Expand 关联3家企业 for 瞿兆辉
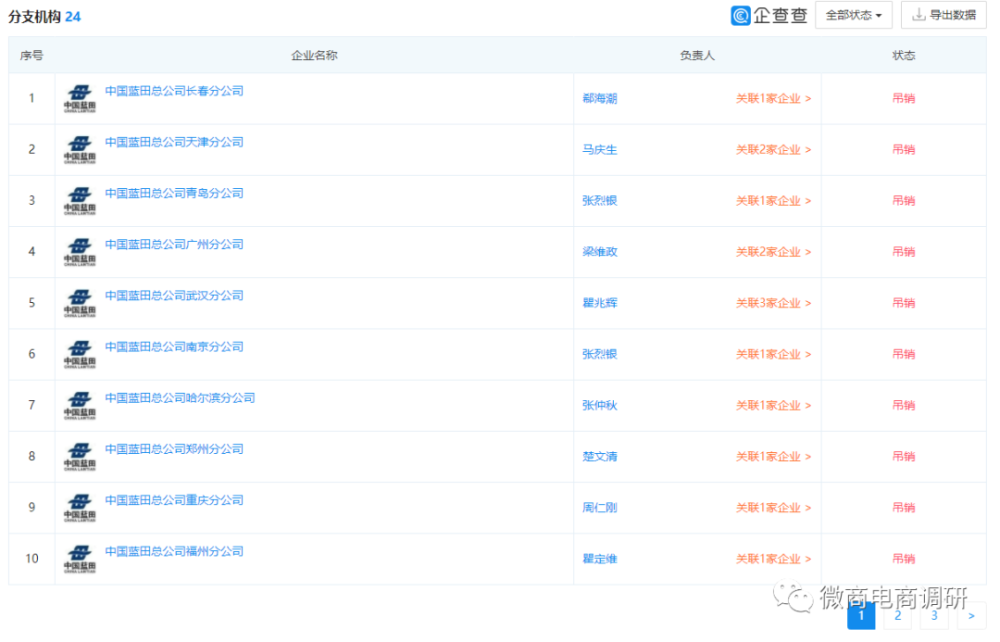The image size is (1000, 642). 773,303
